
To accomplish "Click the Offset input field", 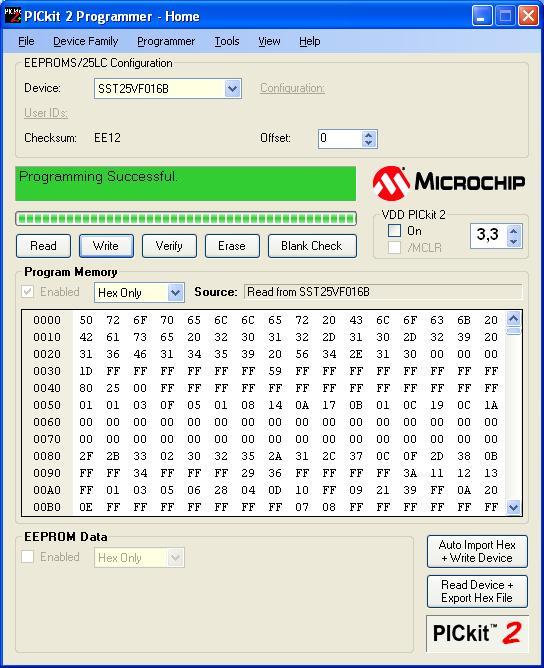I will [340, 139].
